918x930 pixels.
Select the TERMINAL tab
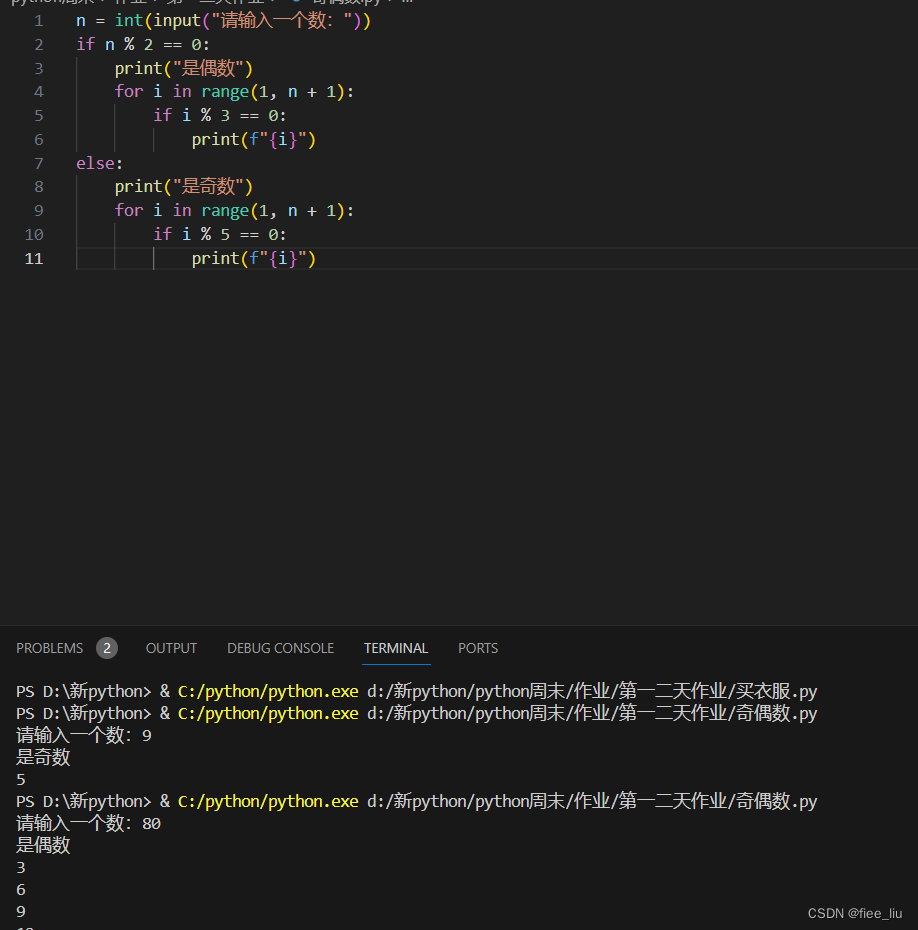pos(396,648)
